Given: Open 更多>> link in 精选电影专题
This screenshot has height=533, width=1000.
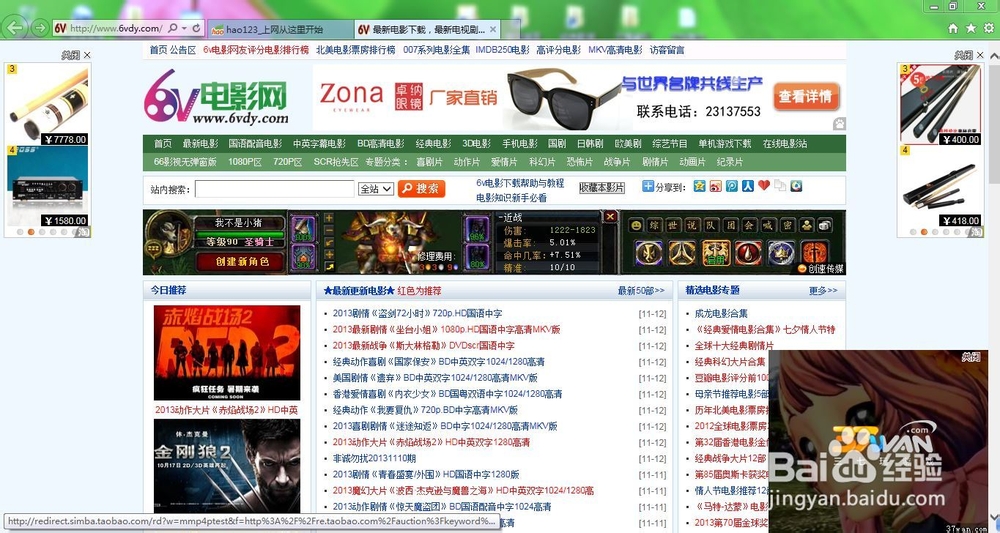Looking at the screenshot, I should (x=823, y=291).
